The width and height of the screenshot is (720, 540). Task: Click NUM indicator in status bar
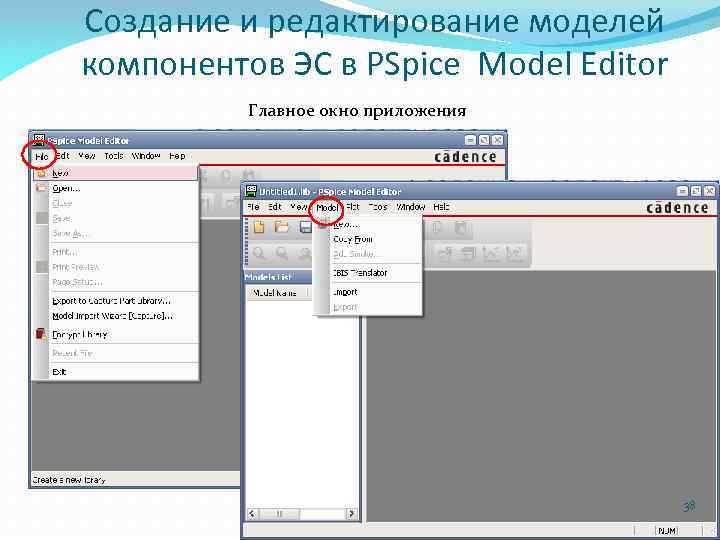pos(667,530)
